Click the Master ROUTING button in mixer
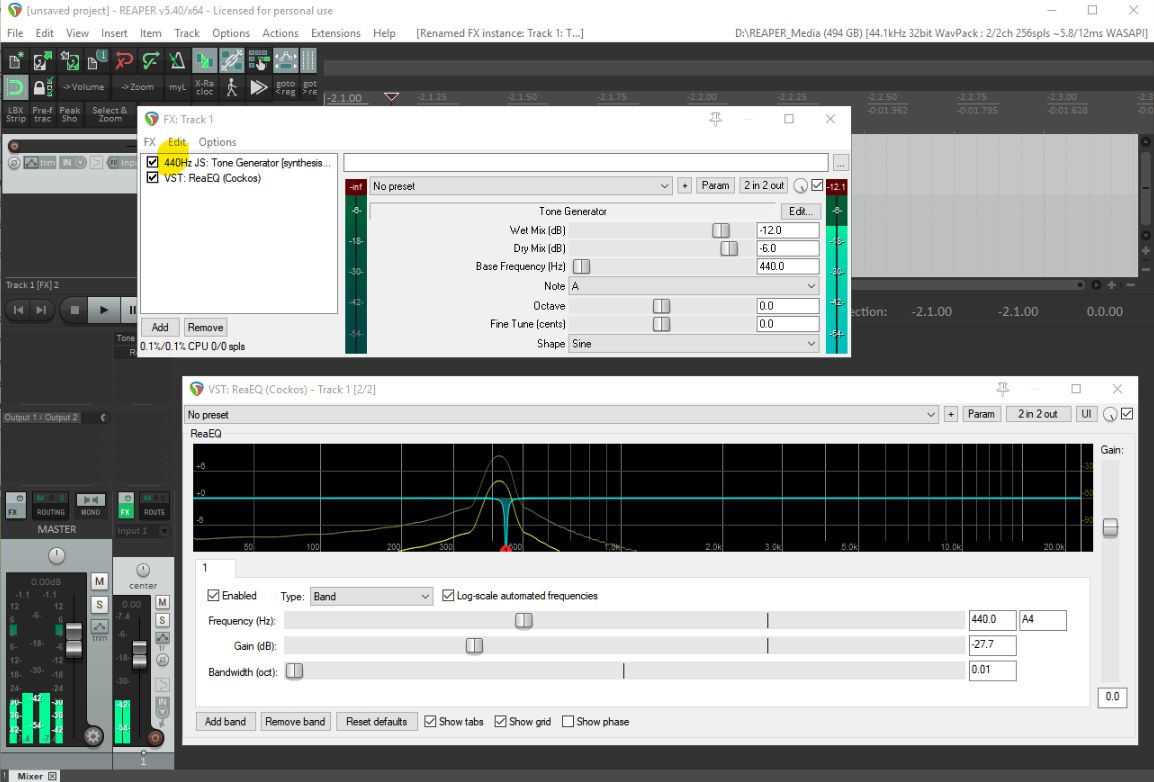This screenshot has height=782, width=1154. pyautogui.click(x=50, y=505)
